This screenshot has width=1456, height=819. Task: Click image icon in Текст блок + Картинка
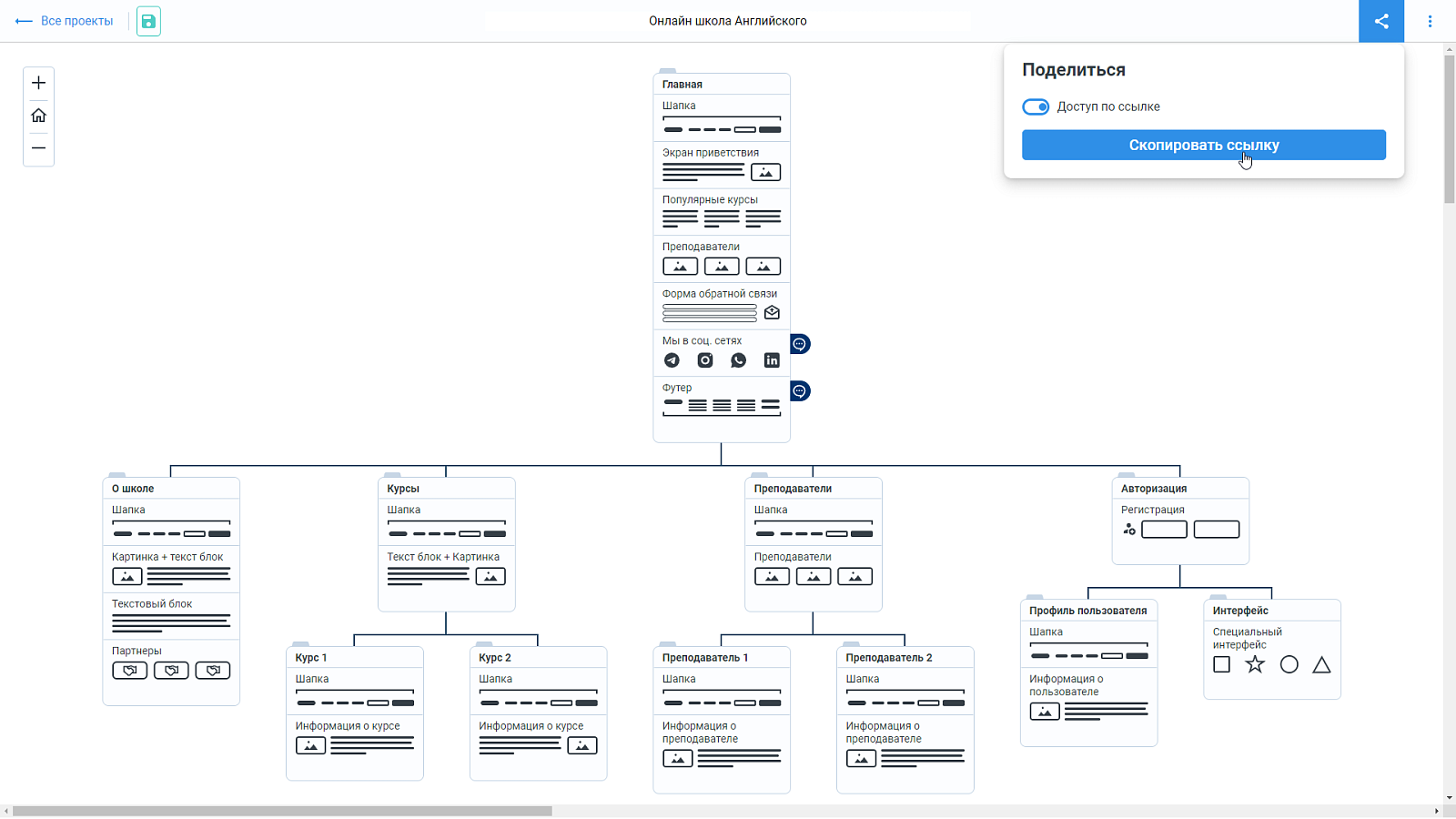[x=490, y=577]
